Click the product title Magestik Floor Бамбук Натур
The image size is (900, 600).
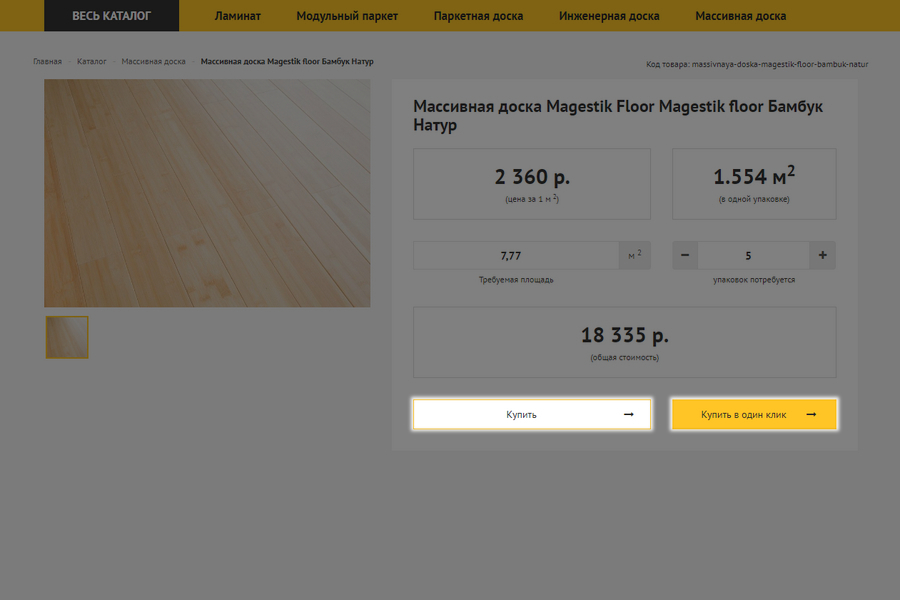coord(618,115)
